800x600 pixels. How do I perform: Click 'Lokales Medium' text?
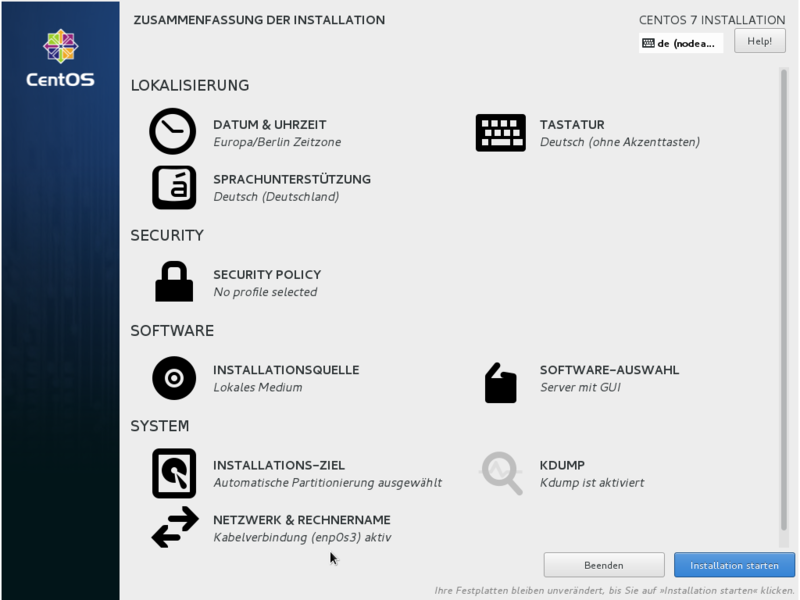click(258, 387)
